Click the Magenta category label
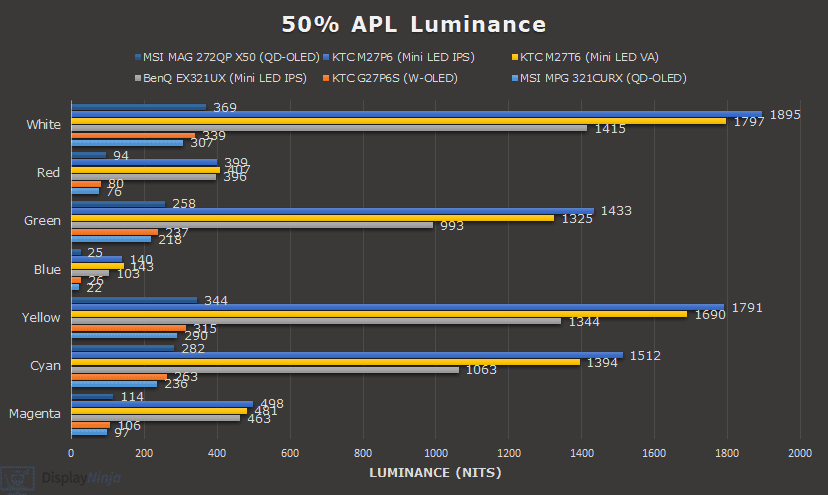 click(34, 414)
